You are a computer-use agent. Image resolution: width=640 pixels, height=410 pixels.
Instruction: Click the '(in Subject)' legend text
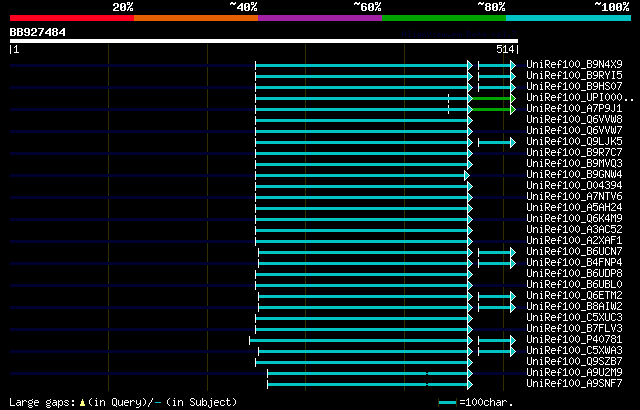pyautogui.click(x=201, y=402)
